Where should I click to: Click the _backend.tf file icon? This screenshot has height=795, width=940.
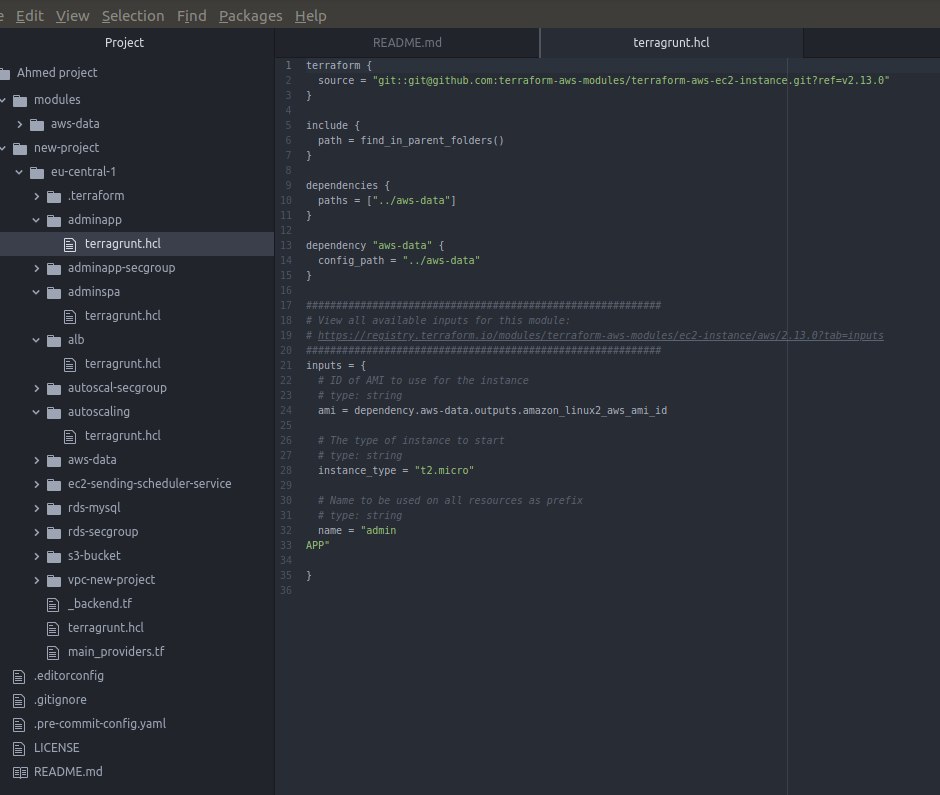coord(53,604)
